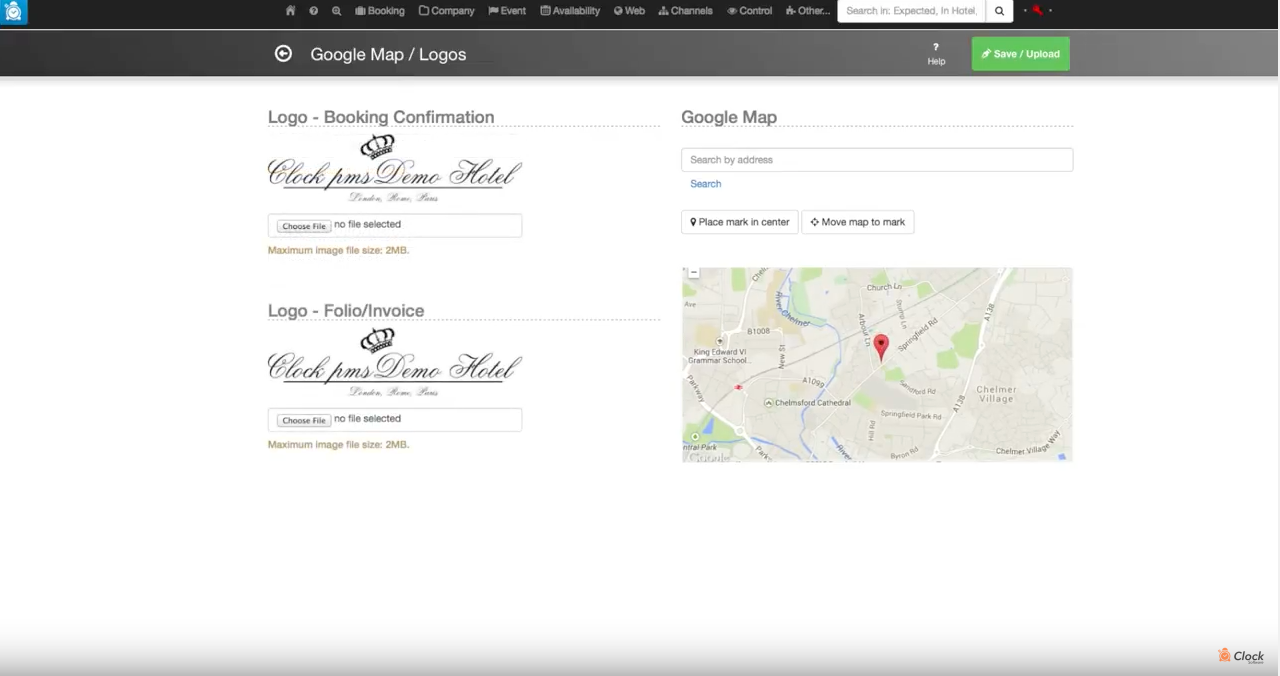The width and height of the screenshot is (1280, 676).
Task: Choose file for Booking Confirmation logo
Action: coord(304,226)
